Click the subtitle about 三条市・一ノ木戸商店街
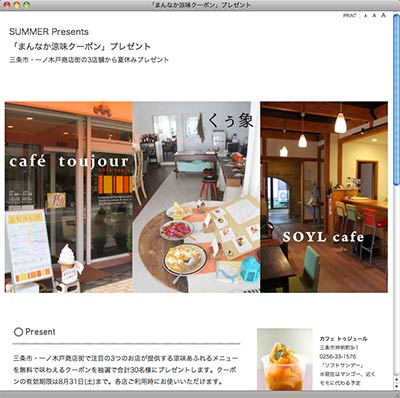 [x=89, y=60]
